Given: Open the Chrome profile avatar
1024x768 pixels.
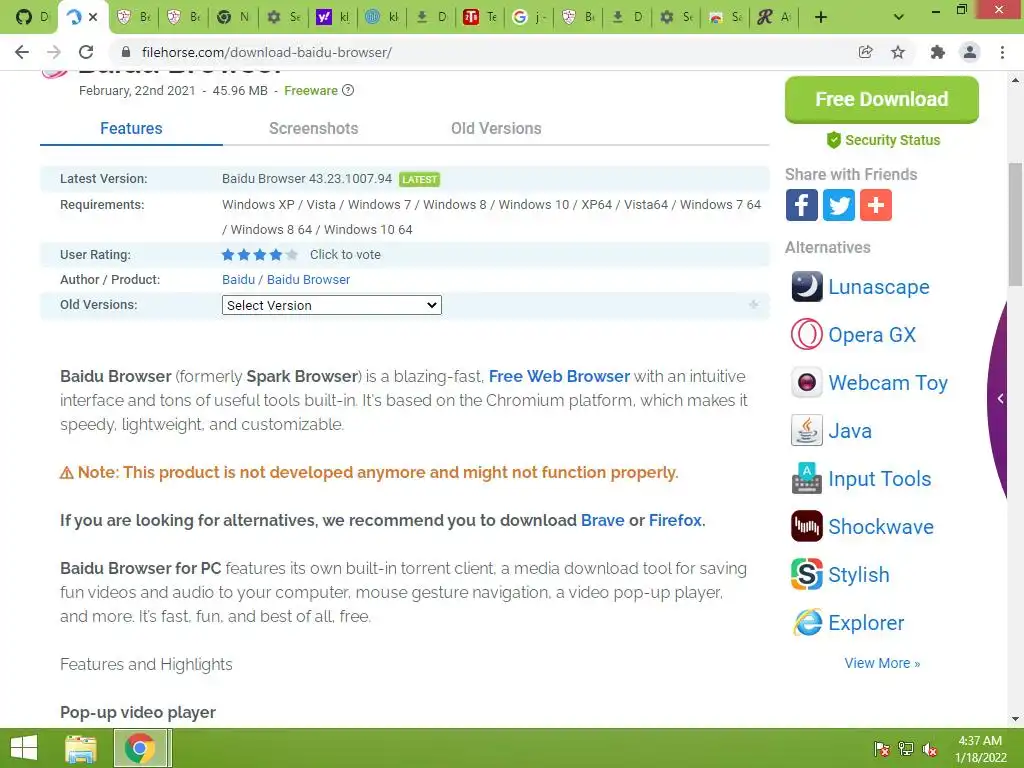Looking at the screenshot, I should (x=970, y=52).
